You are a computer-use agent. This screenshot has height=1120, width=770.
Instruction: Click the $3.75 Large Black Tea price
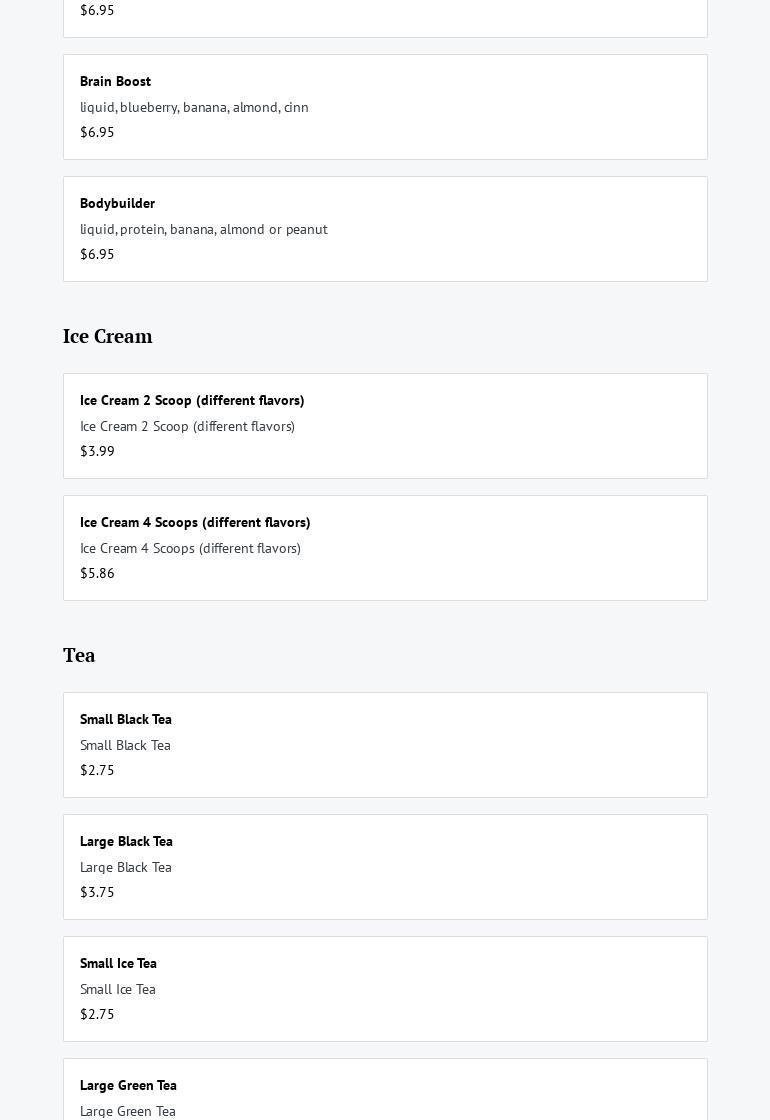pyautogui.click(x=97, y=892)
